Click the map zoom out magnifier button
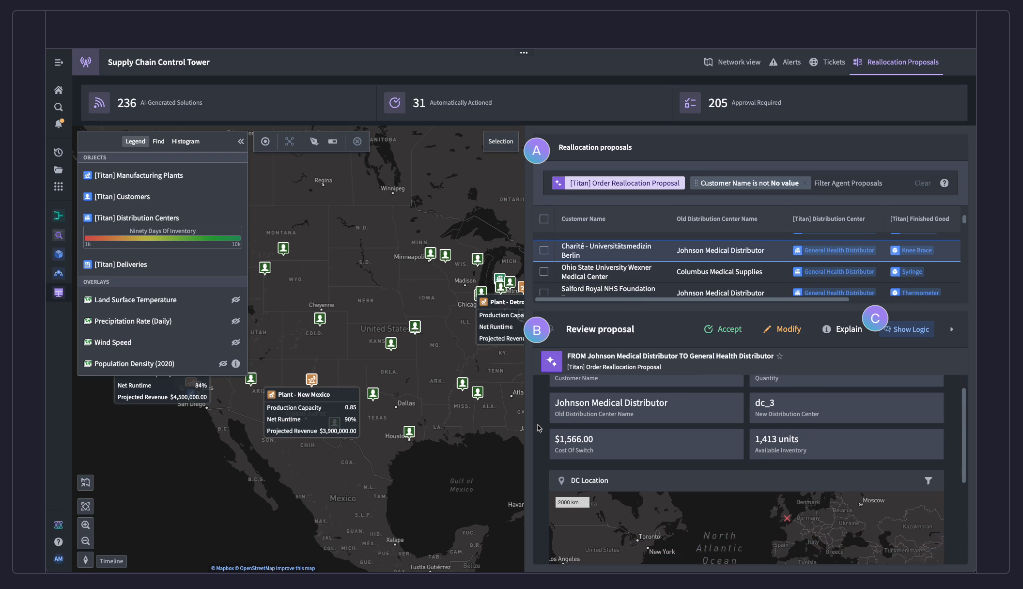 coord(86,541)
